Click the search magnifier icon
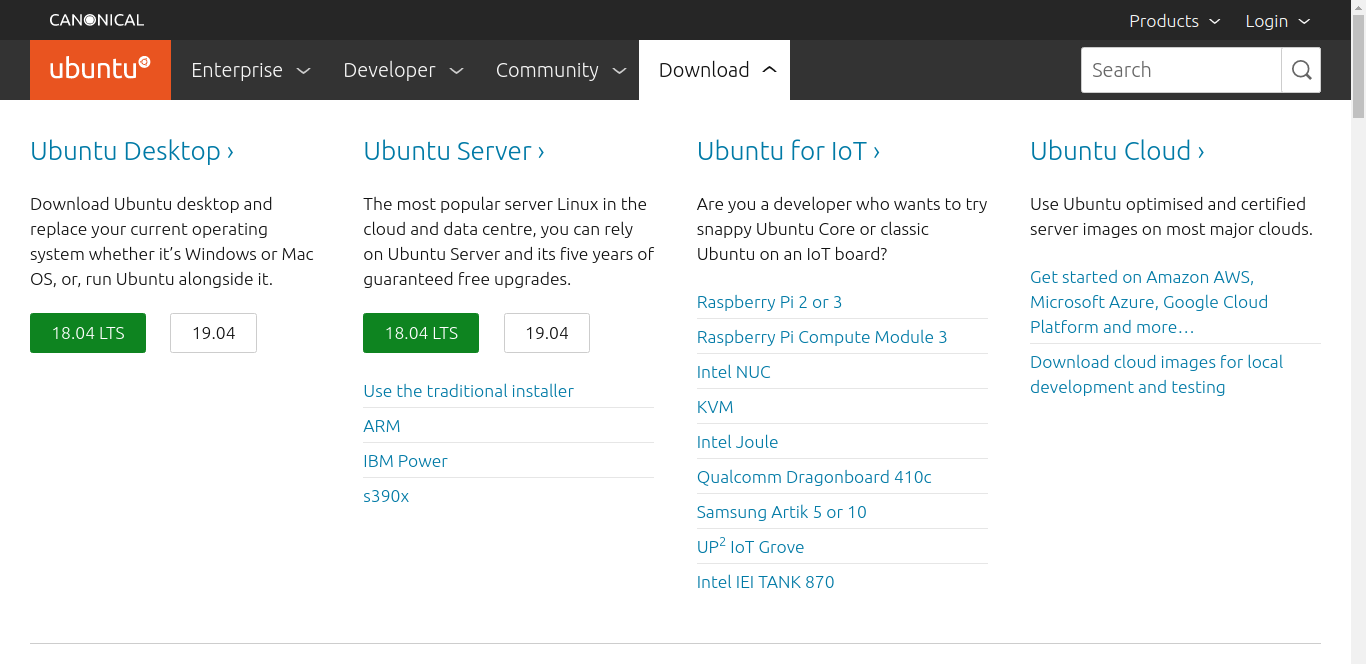The width and height of the screenshot is (1366, 664). click(1301, 70)
